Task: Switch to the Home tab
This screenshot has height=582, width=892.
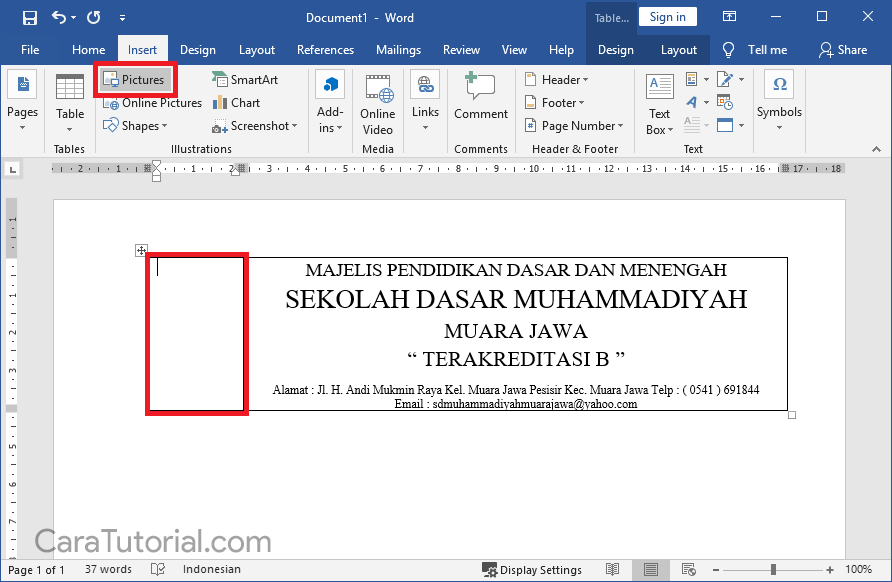Action: tap(88, 50)
